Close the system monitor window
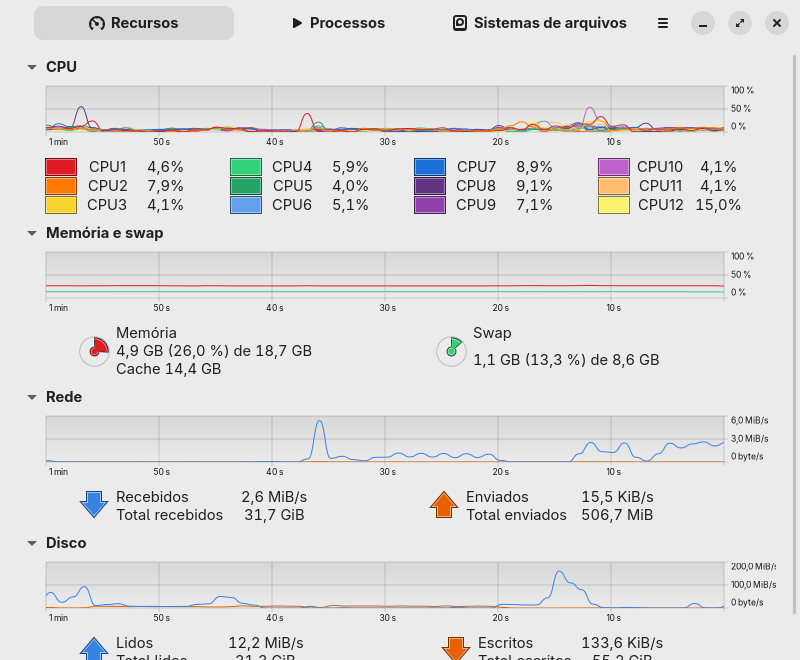800x660 pixels. click(777, 23)
